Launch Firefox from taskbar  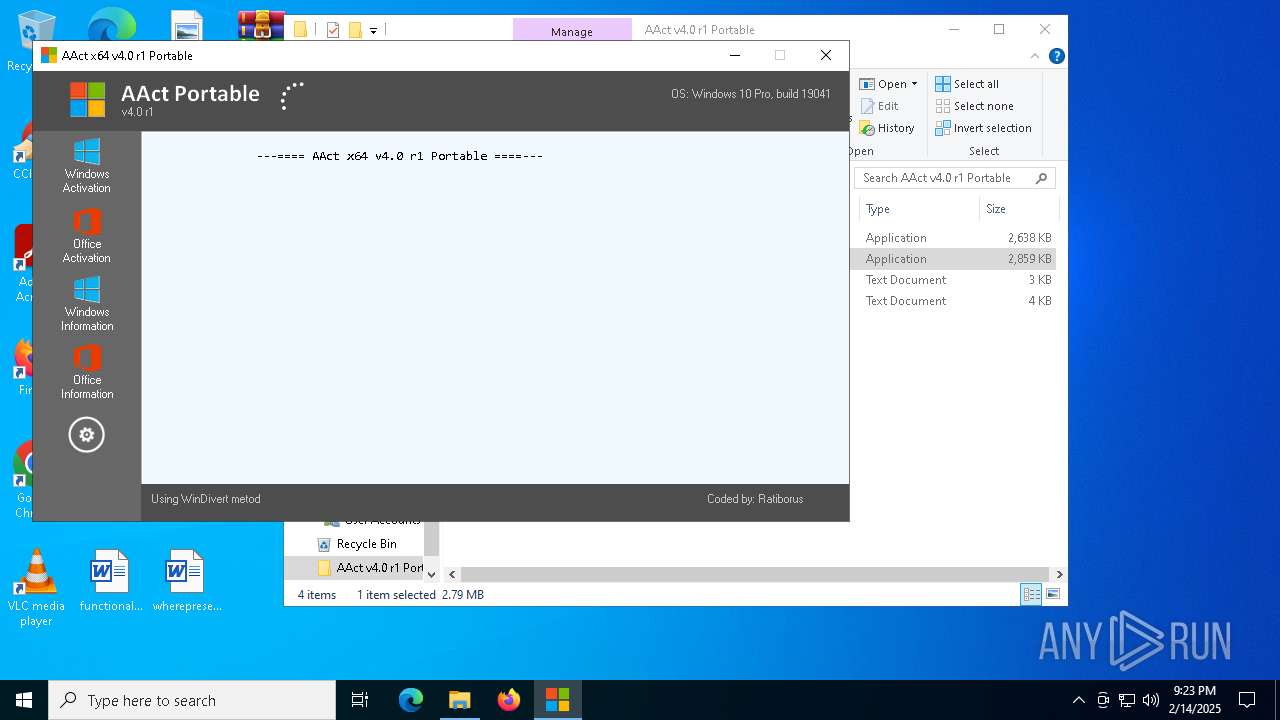pos(508,700)
